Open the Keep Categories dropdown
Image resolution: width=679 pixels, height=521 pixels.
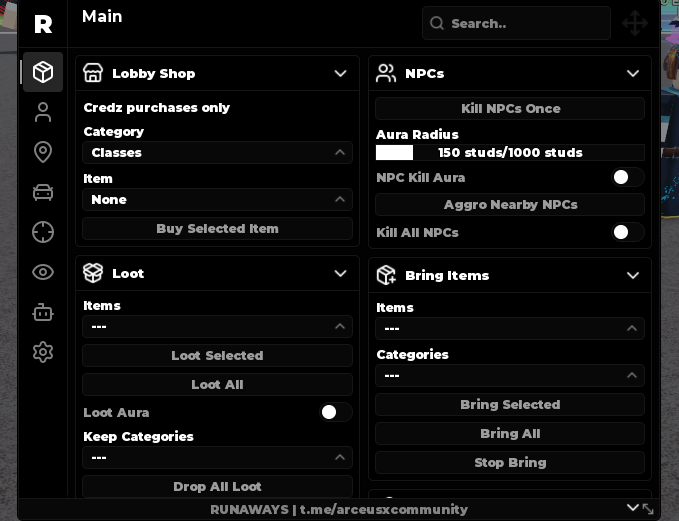(217, 457)
